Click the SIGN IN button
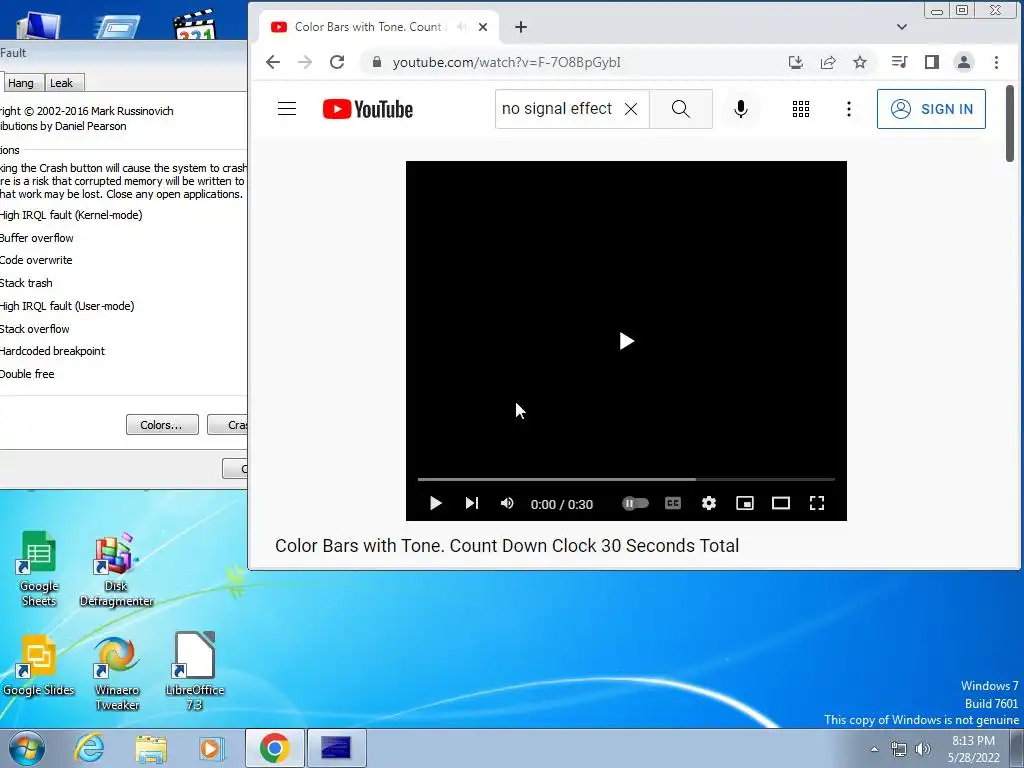Screen dimensions: 1024x768 pyautogui.click(x=931, y=109)
